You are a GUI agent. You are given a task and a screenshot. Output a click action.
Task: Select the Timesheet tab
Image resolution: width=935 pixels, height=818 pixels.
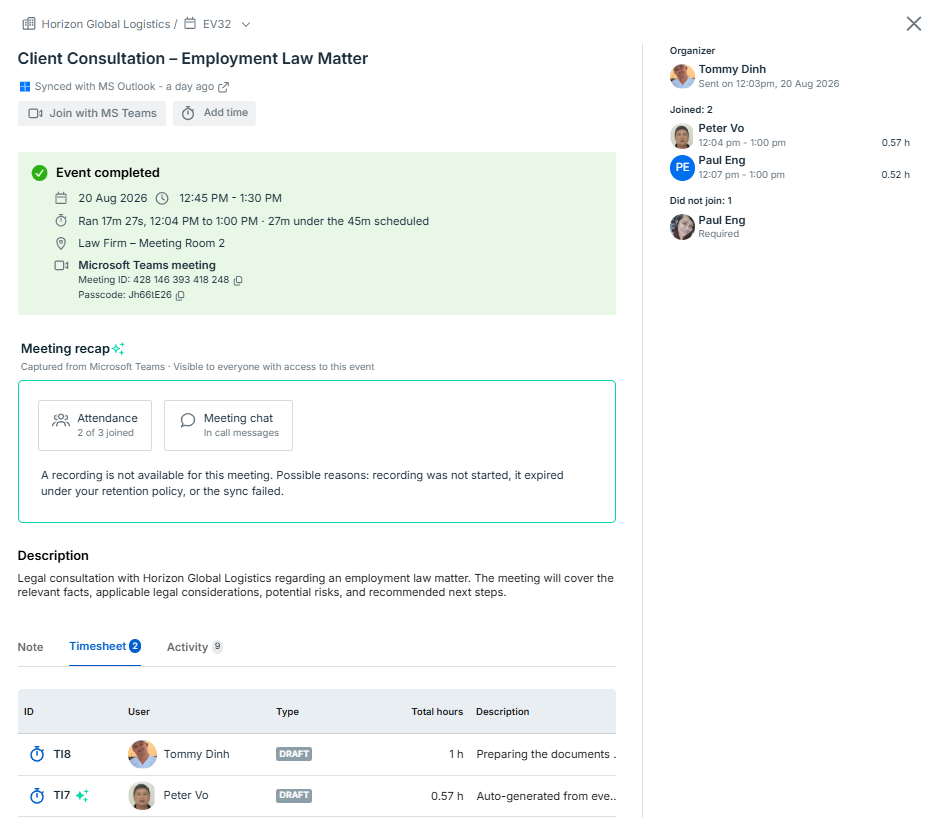click(x=105, y=646)
